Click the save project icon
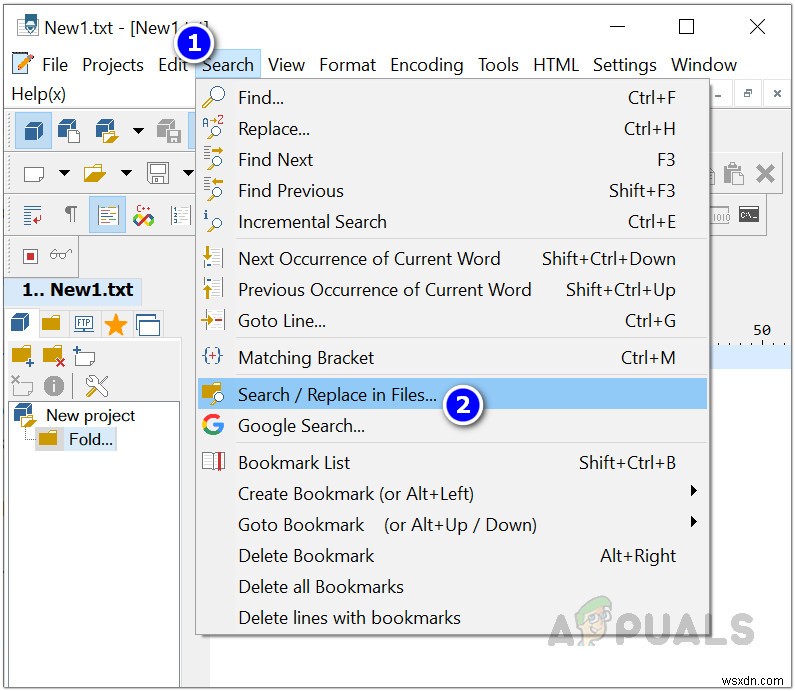The image size is (795, 691). pyautogui.click(x=168, y=131)
